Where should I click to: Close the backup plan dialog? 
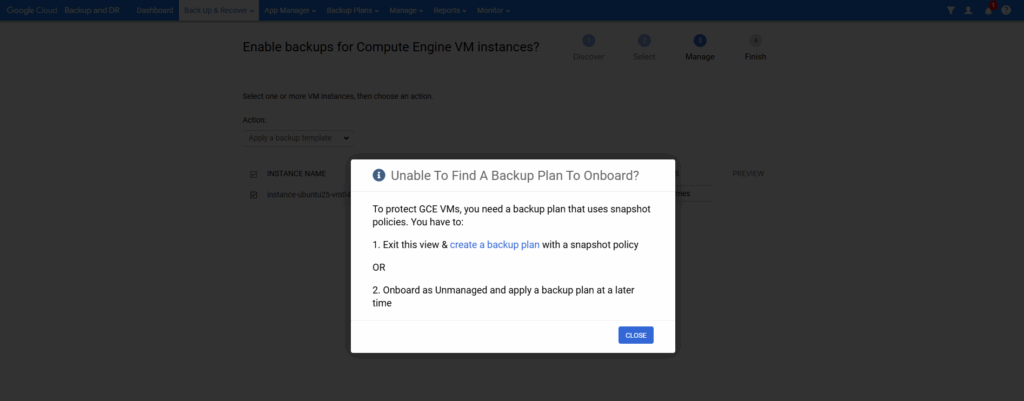click(635, 335)
